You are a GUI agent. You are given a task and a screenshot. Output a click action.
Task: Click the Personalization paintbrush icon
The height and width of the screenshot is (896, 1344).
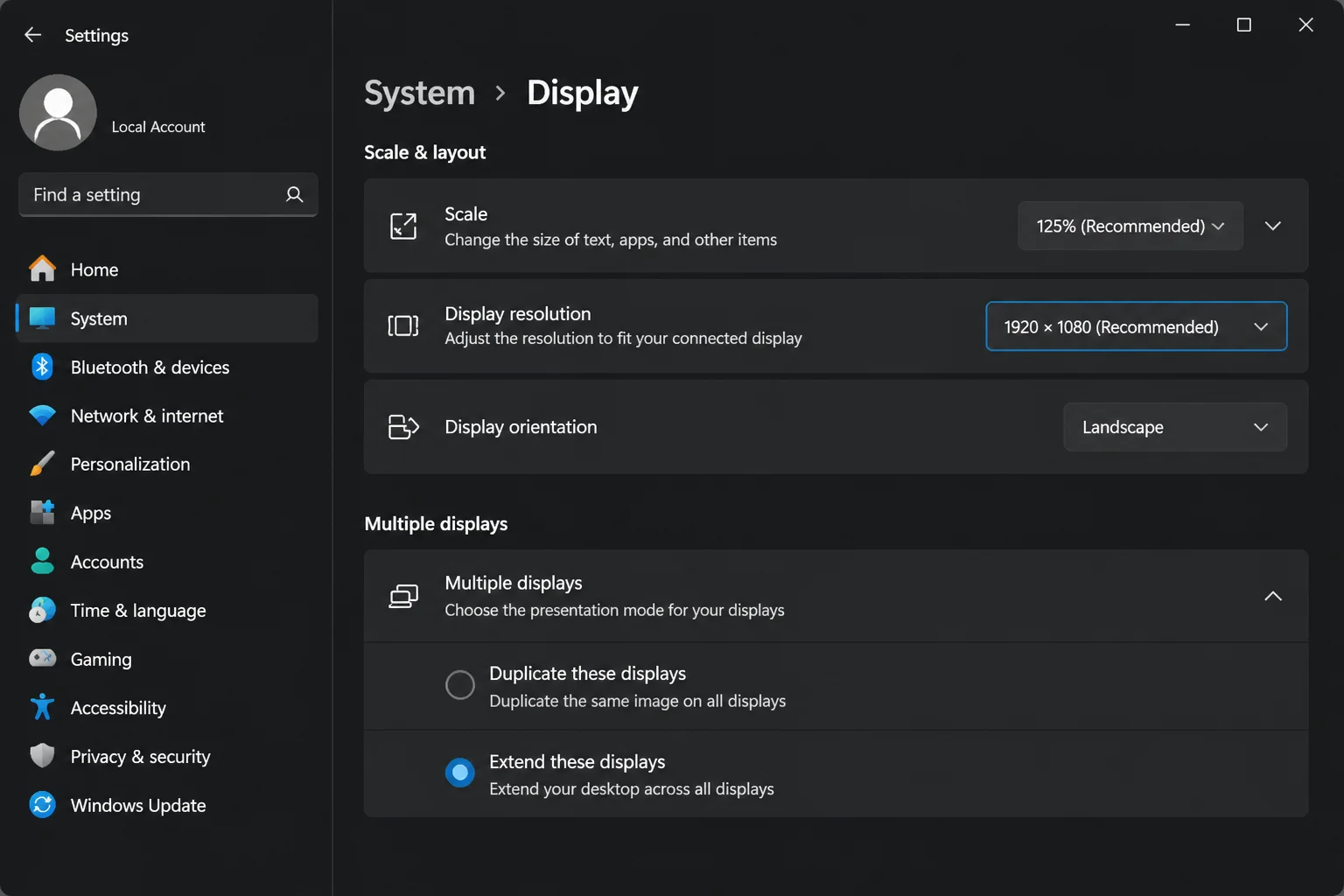[x=42, y=464]
